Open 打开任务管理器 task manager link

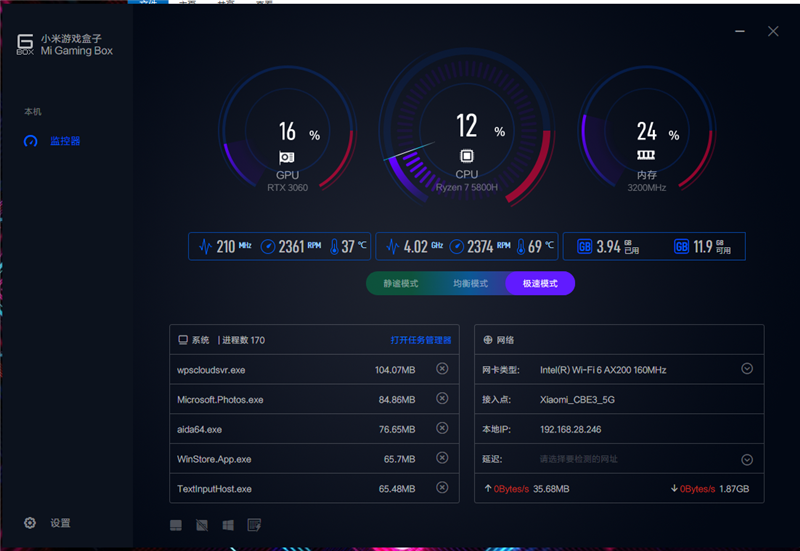[421, 340]
